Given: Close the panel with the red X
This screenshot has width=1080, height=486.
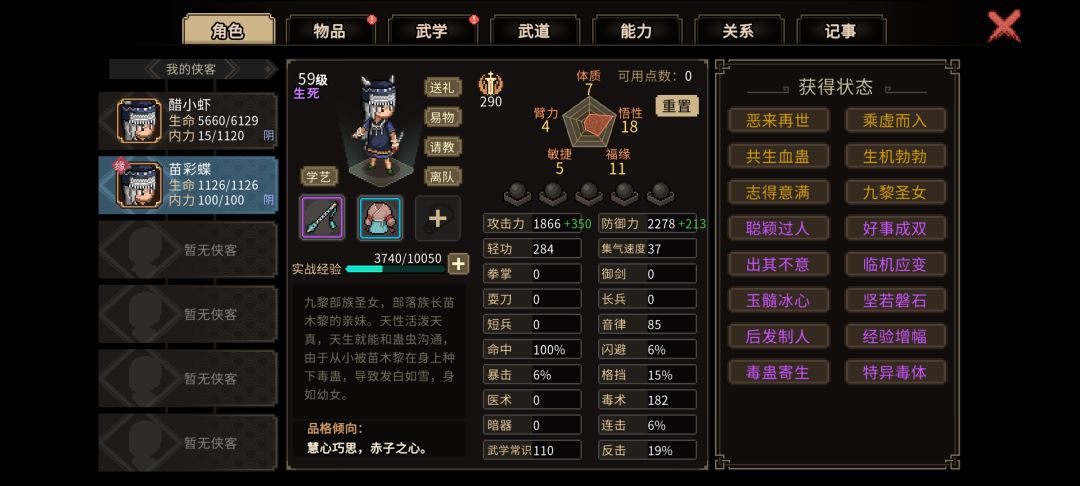Looking at the screenshot, I should click(x=1004, y=26).
